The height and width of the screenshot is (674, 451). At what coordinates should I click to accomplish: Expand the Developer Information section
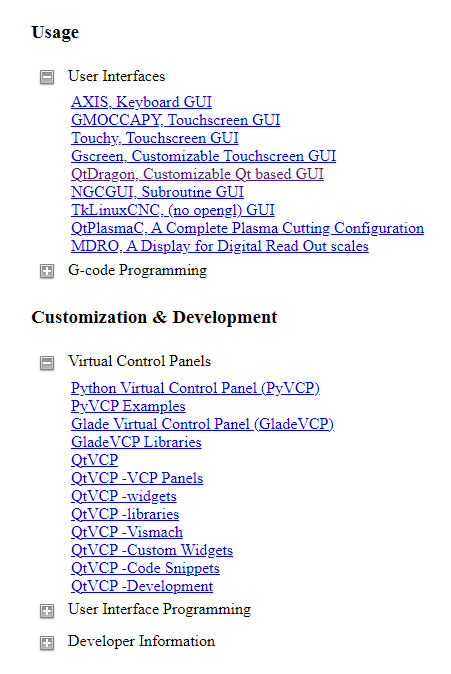(x=47, y=643)
